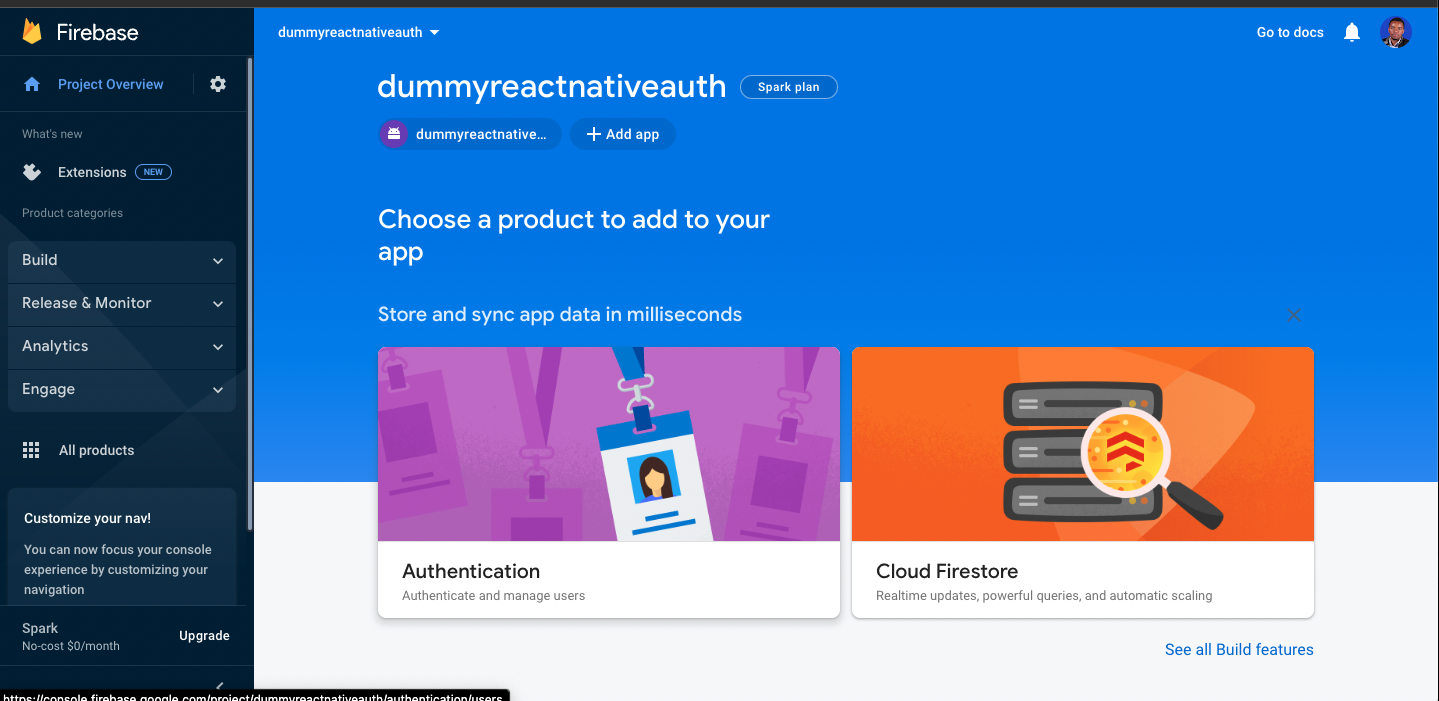Open the dummyreactnativeauth project dropdown
The image size is (1439, 701).
[x=359, y=32]
